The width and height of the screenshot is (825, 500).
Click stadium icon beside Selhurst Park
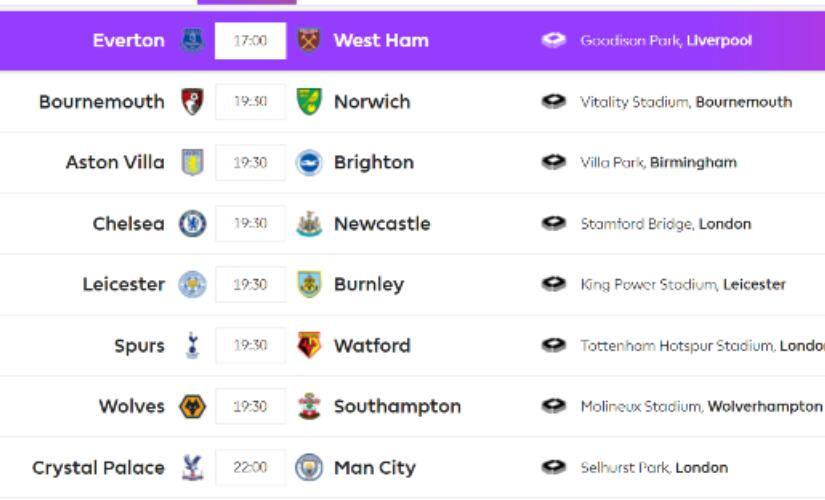(x=553, y=467)
